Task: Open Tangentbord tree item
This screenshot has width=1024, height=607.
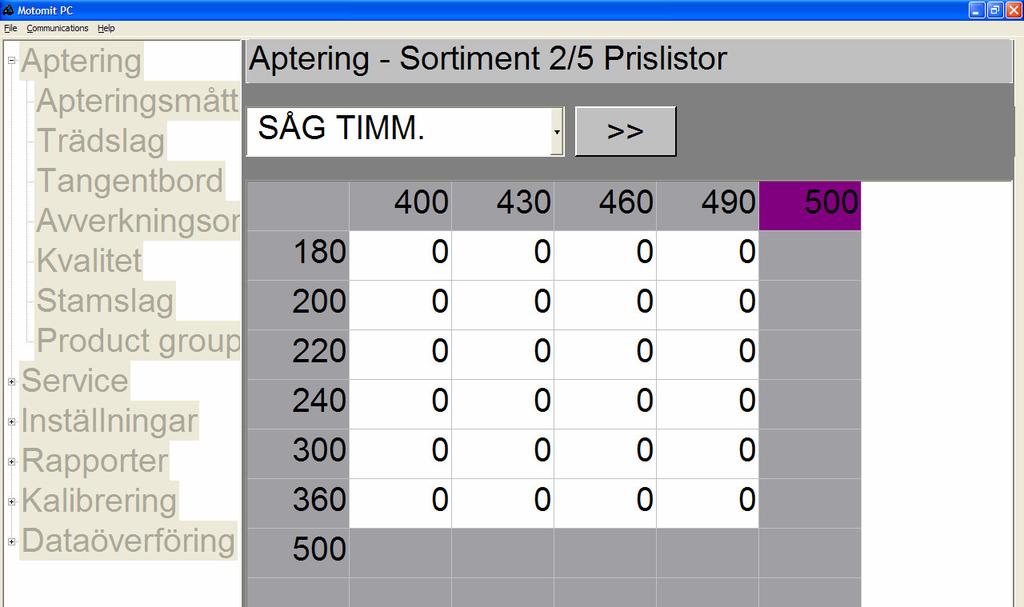Action: pos(130,181)
